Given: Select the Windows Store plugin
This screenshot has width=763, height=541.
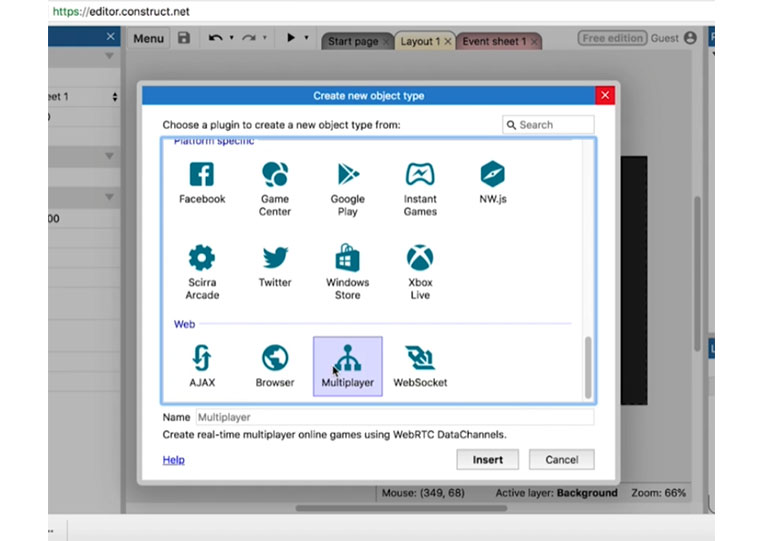Looking at the screenshot, I should pyautogui.click(x=347, y=272).
